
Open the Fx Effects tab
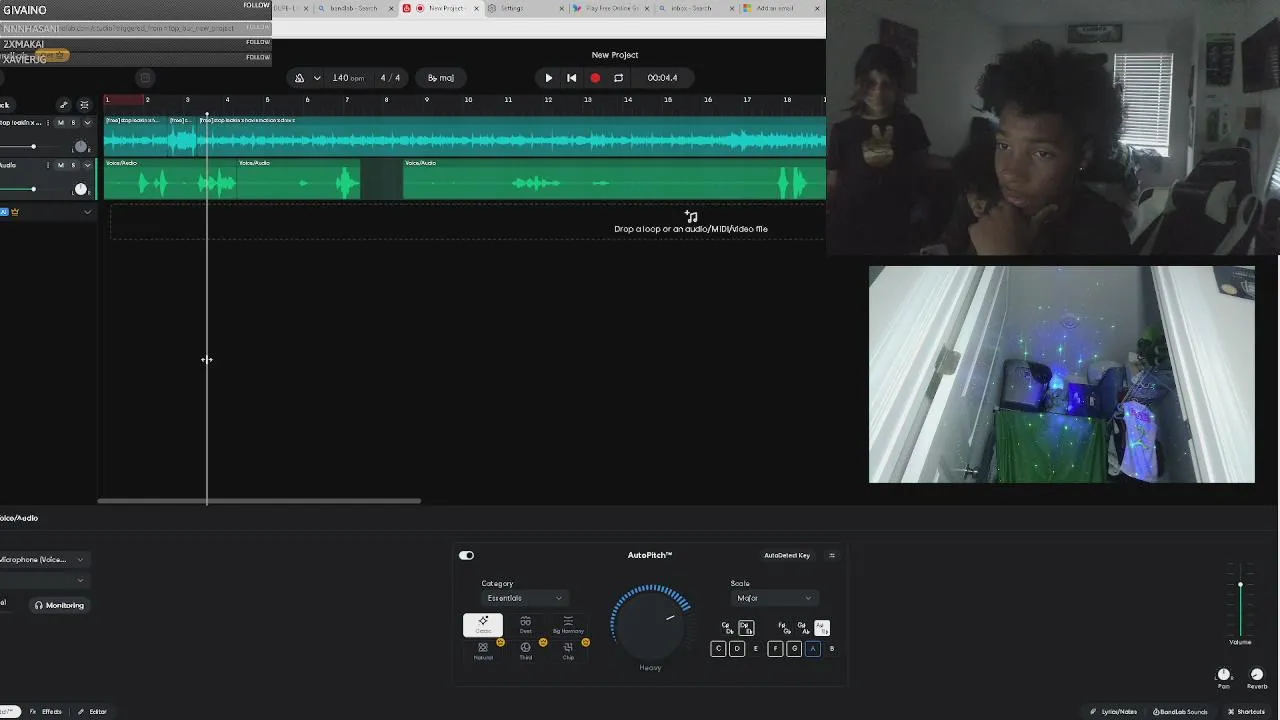[46, 711]
